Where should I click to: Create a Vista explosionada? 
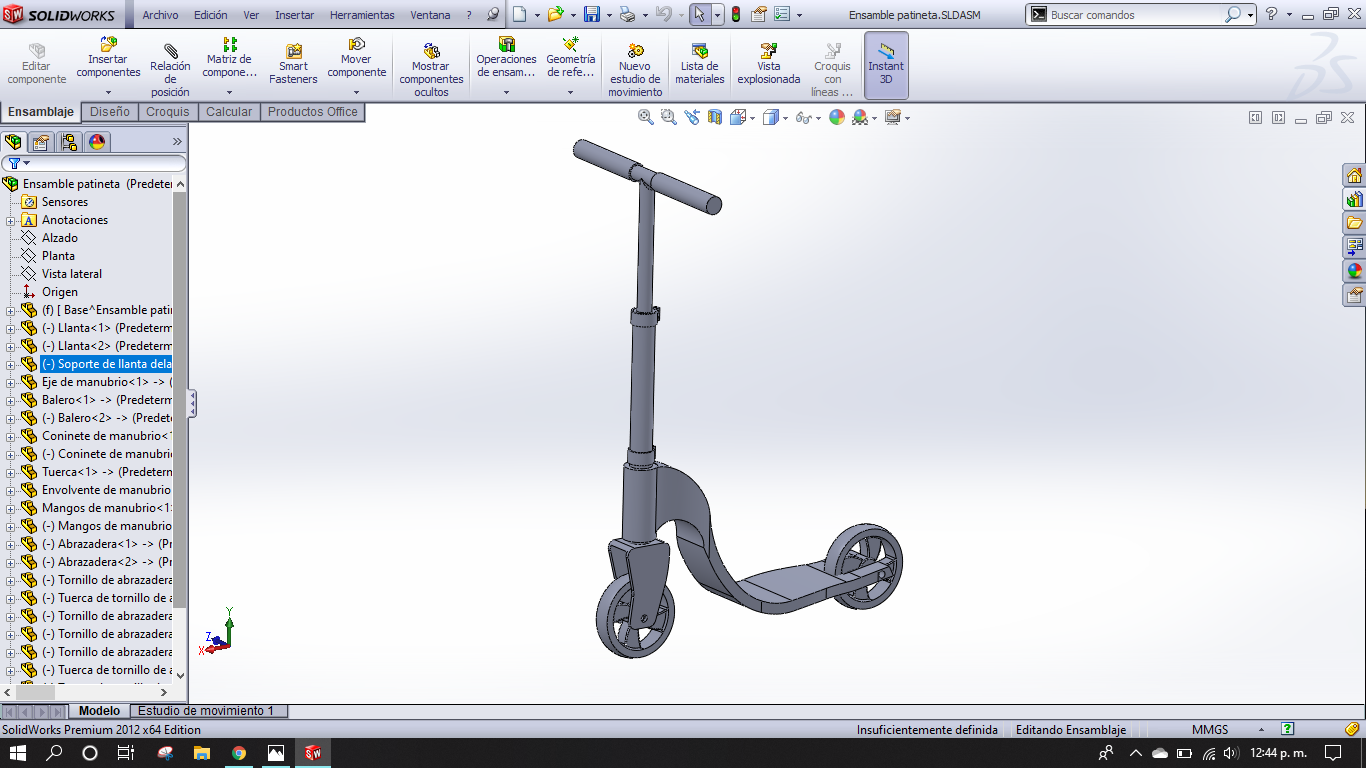coord(769,65)
